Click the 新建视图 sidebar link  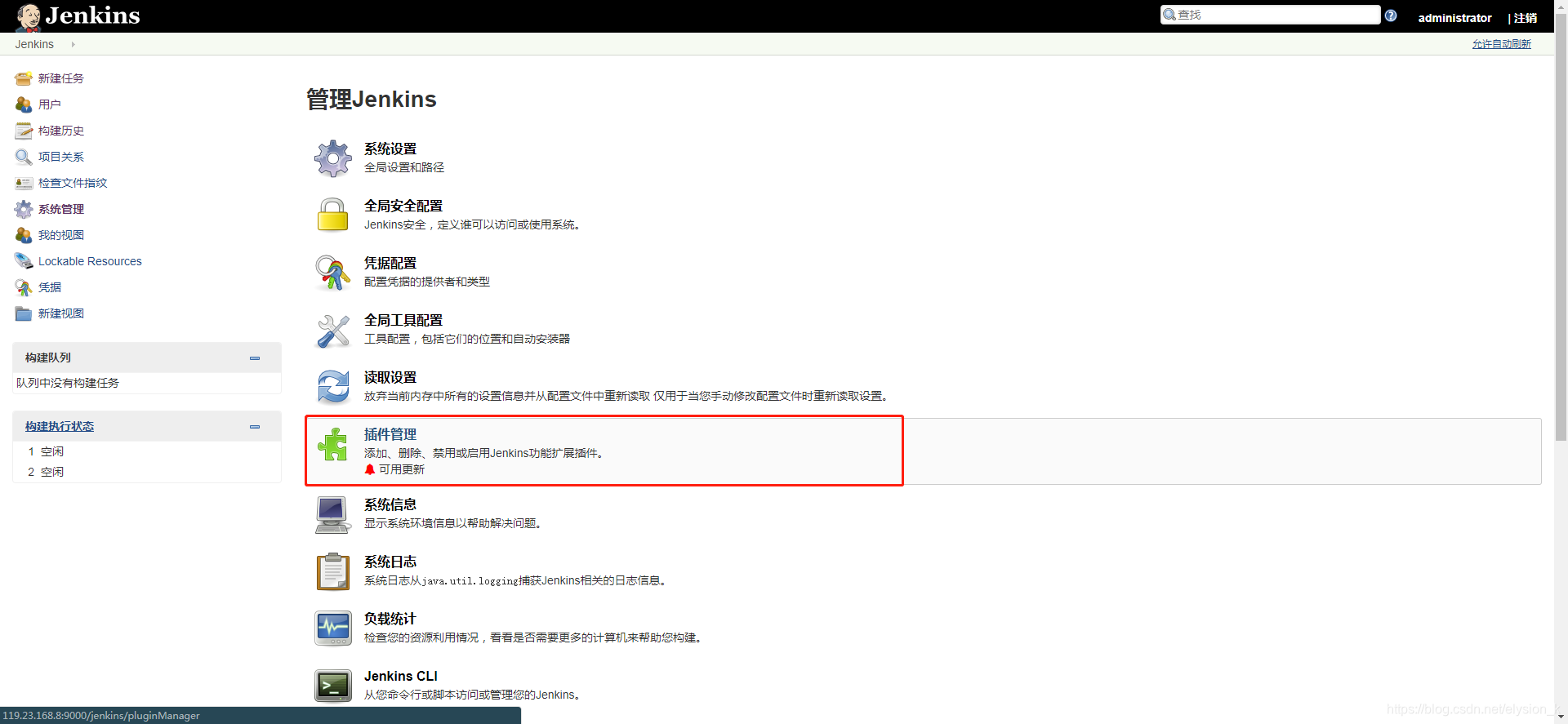pos(61,313)
